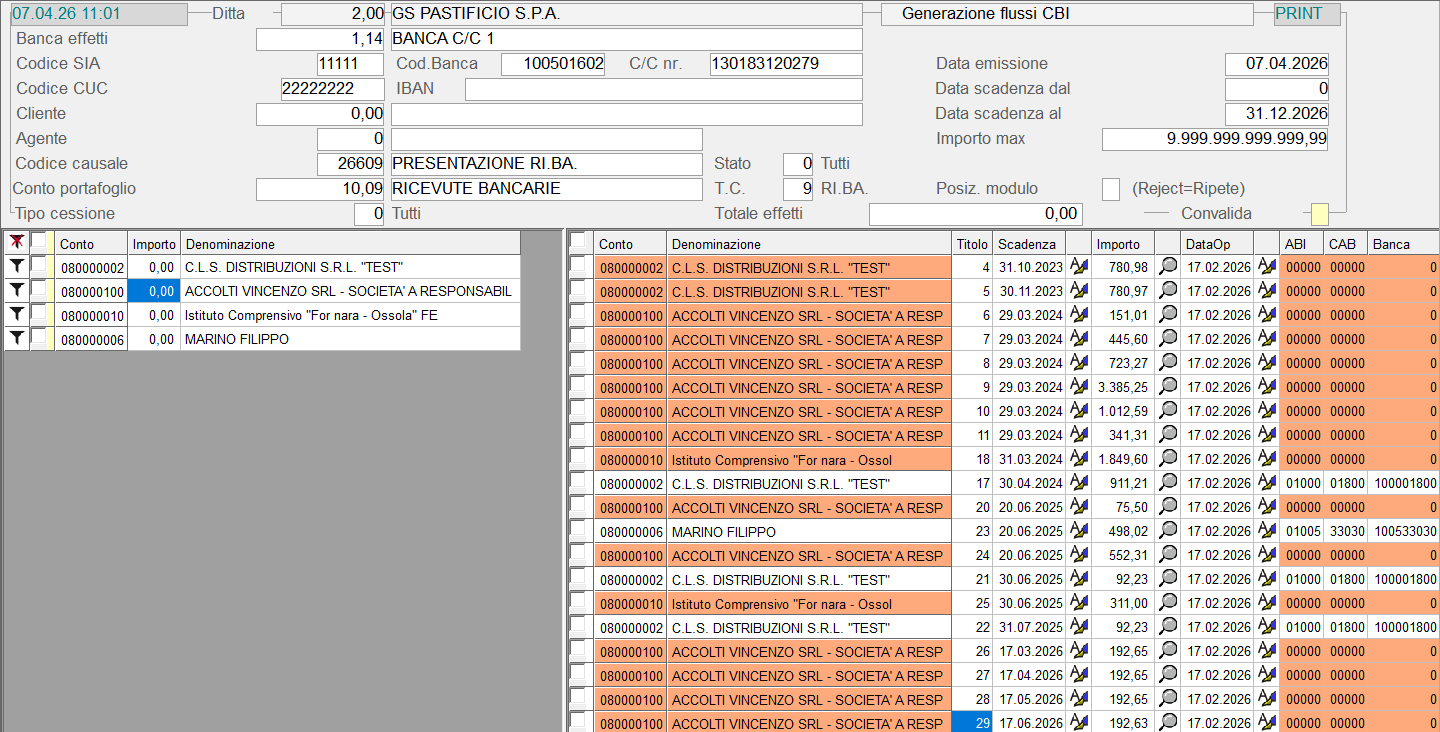Check the Posiz. modulo box
Screen dimensions: 1440x732
1110,189
